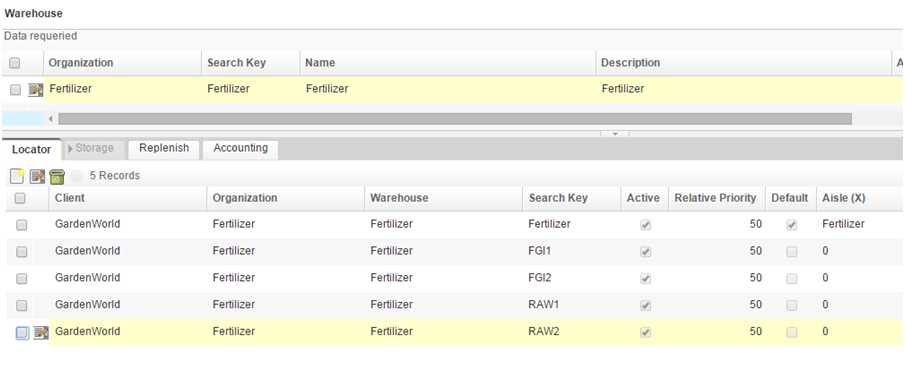
Task: Click the Search Key column header in Locator grid
Action: point(558,198)
